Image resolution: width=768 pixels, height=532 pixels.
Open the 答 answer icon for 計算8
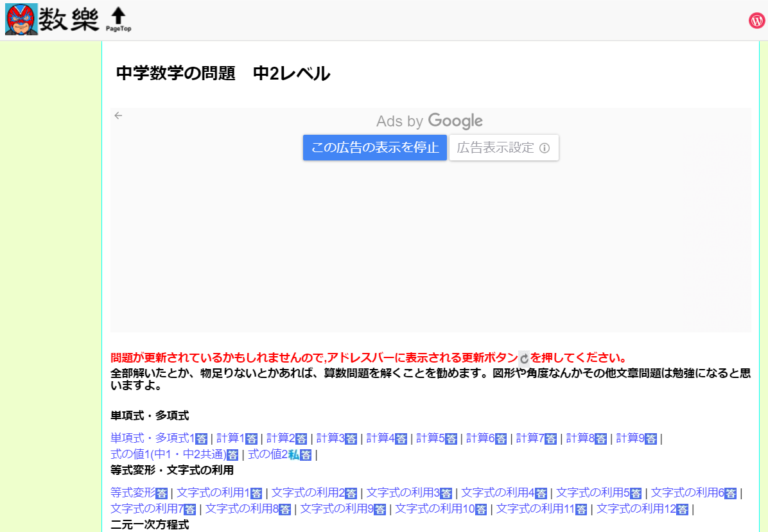[x=600, y=439]
